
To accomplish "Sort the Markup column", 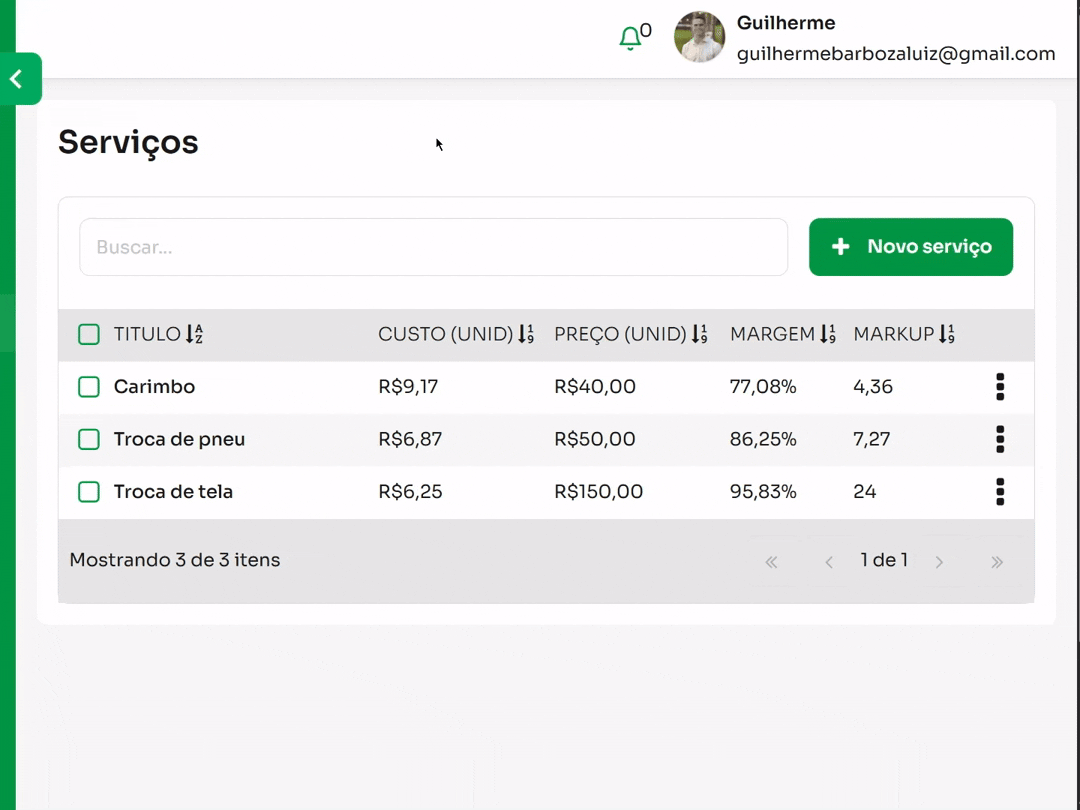I will coord(946,334).
